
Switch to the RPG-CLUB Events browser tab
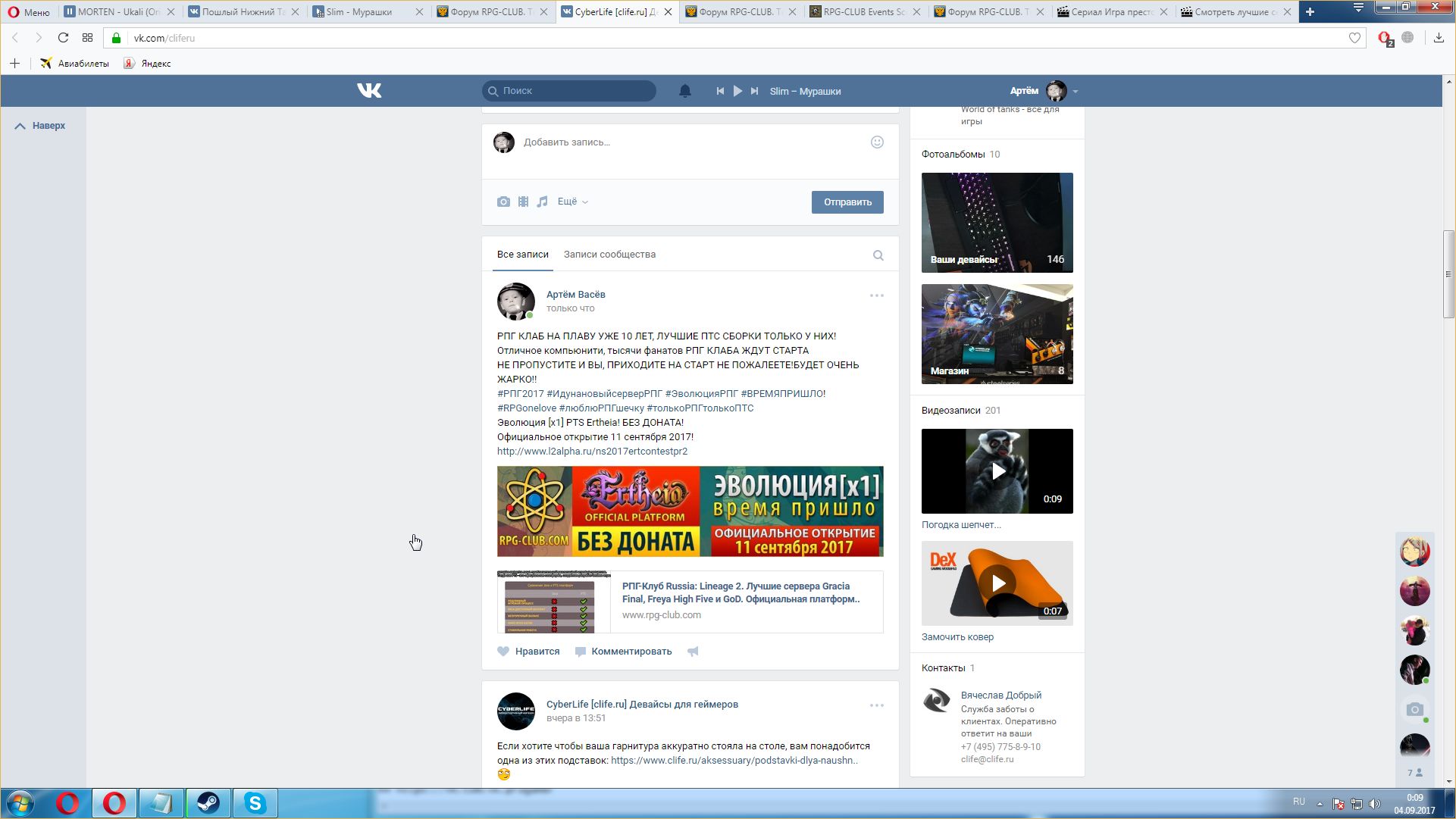pos(865,11)
